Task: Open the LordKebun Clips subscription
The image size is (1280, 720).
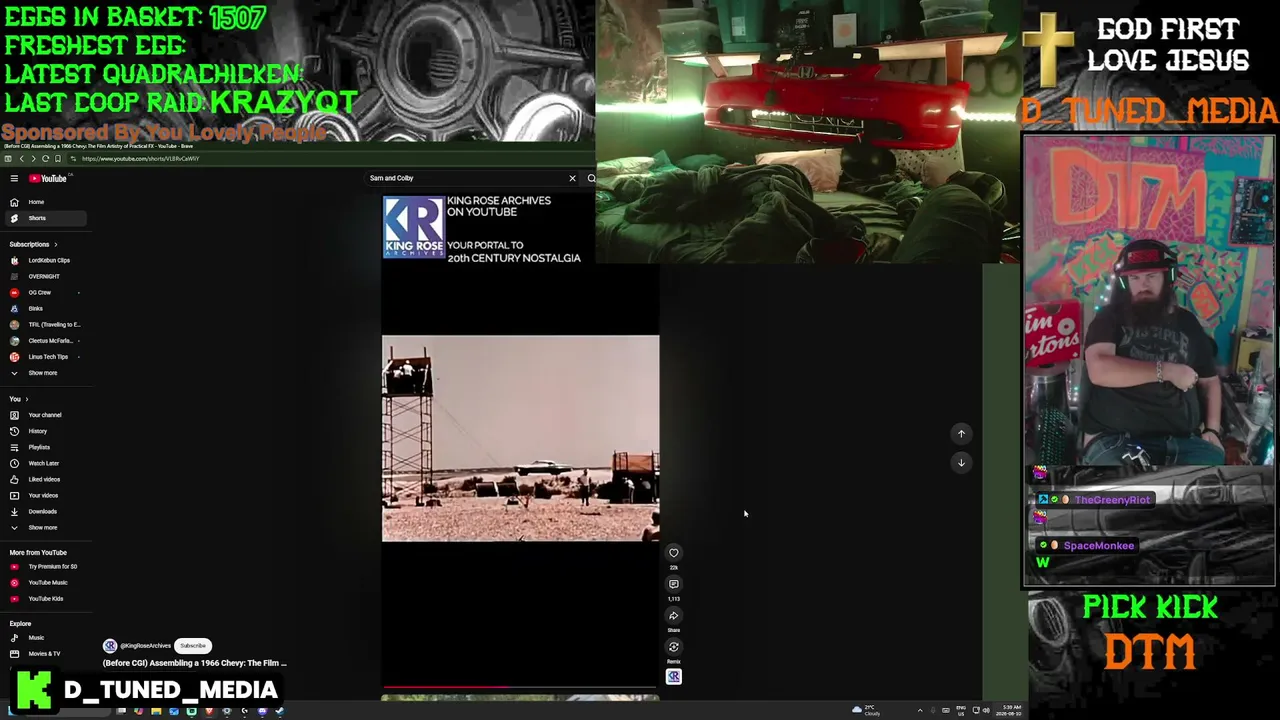Action: (x=46, y=260)
